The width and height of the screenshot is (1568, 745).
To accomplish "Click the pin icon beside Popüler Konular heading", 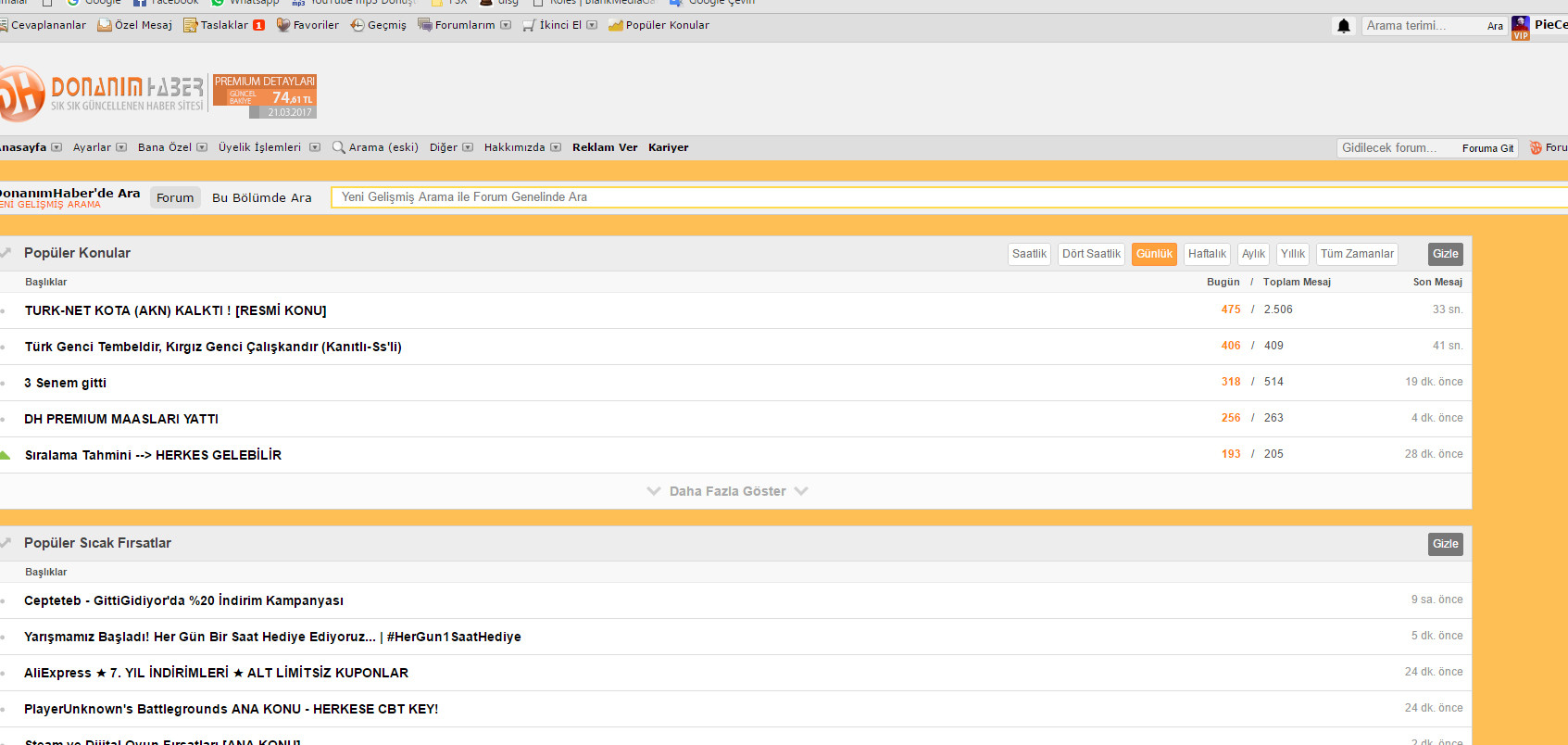I will pos(6,253).
